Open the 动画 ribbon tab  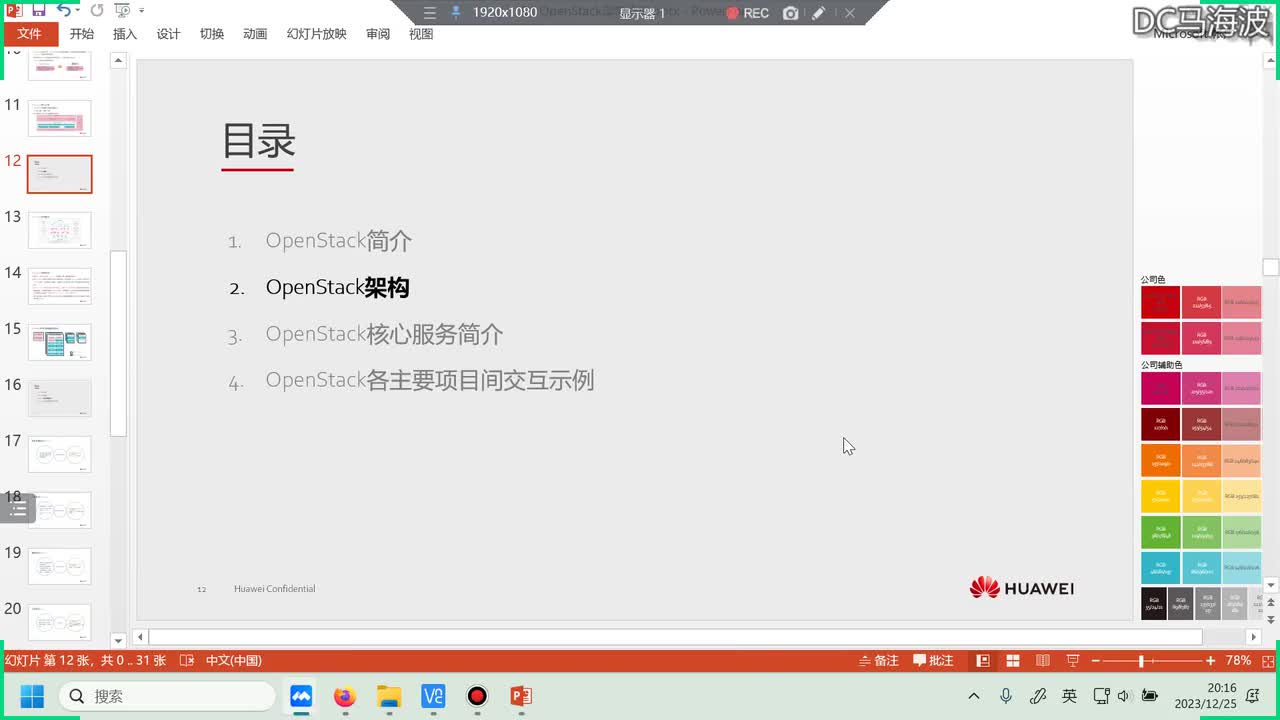point(255,34)
